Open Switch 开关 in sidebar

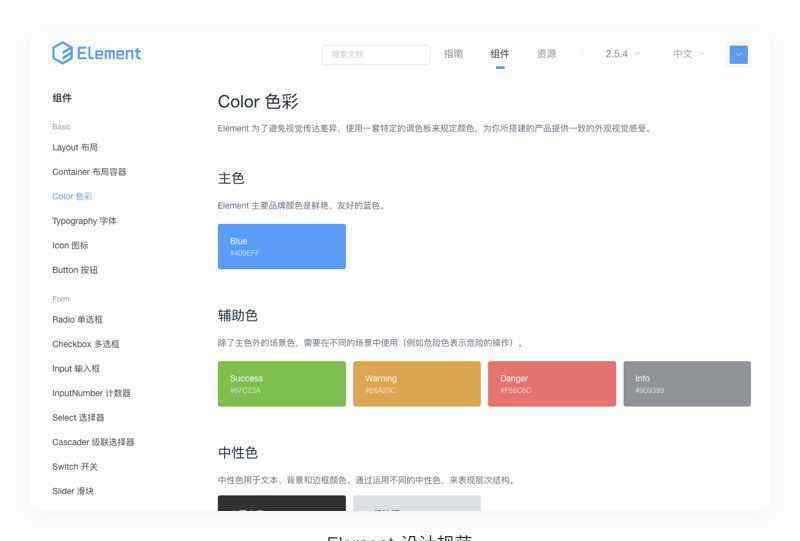[x=75, y=466]
